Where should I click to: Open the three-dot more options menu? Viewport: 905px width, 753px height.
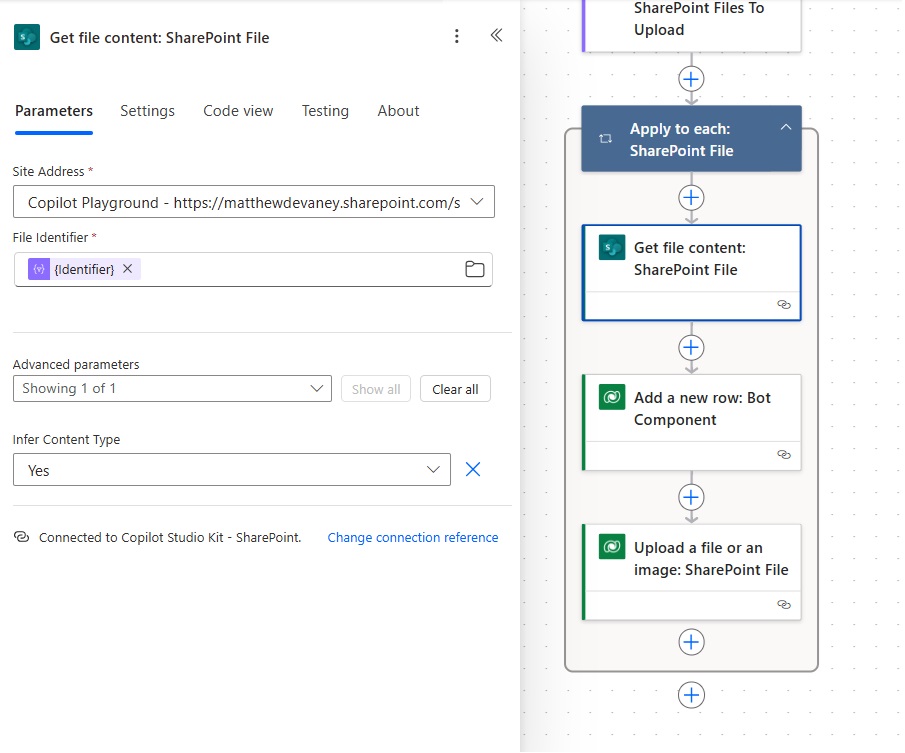(x=457, y=36)
